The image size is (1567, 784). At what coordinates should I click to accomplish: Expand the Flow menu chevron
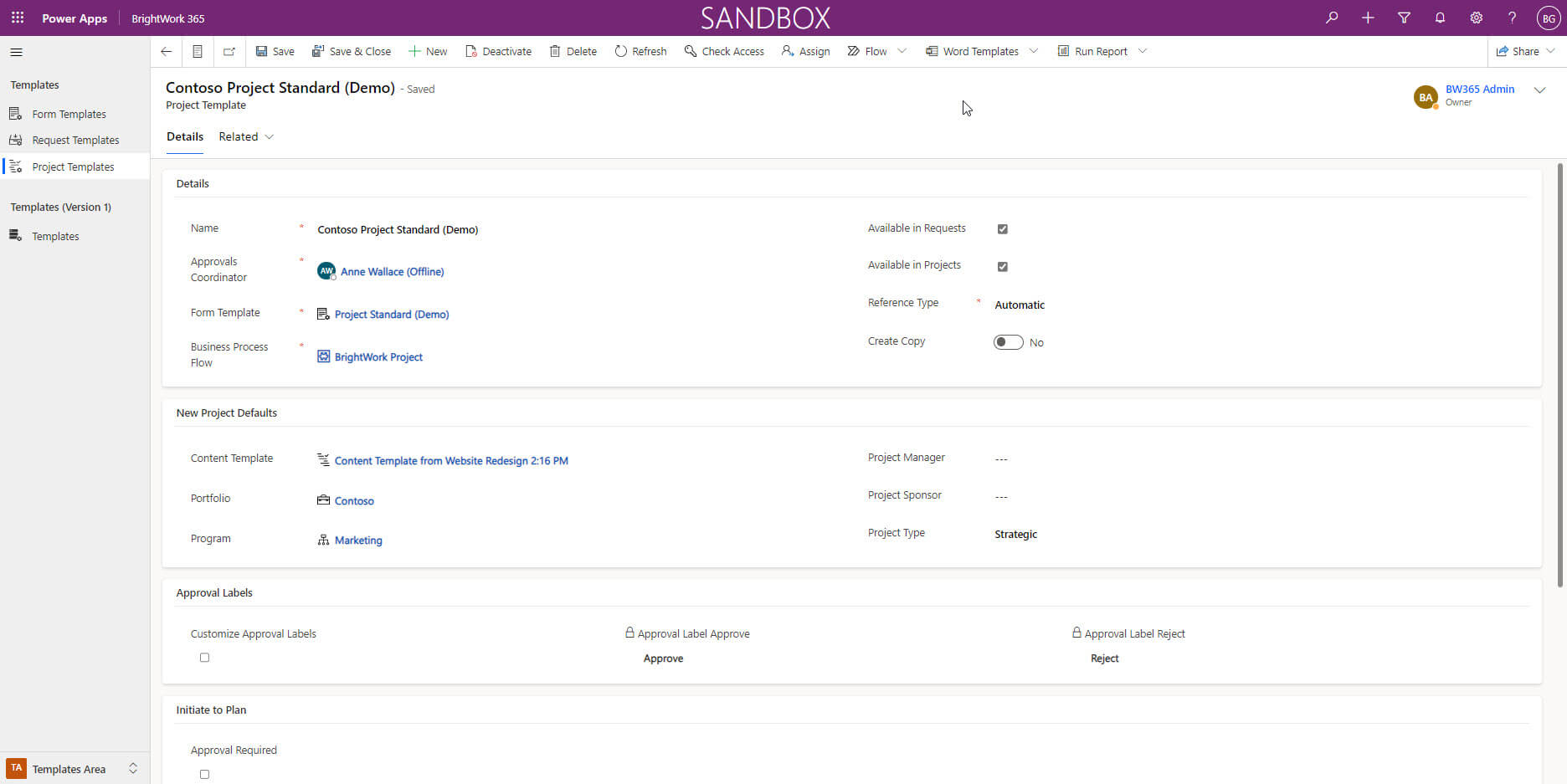tap(902, 51)
